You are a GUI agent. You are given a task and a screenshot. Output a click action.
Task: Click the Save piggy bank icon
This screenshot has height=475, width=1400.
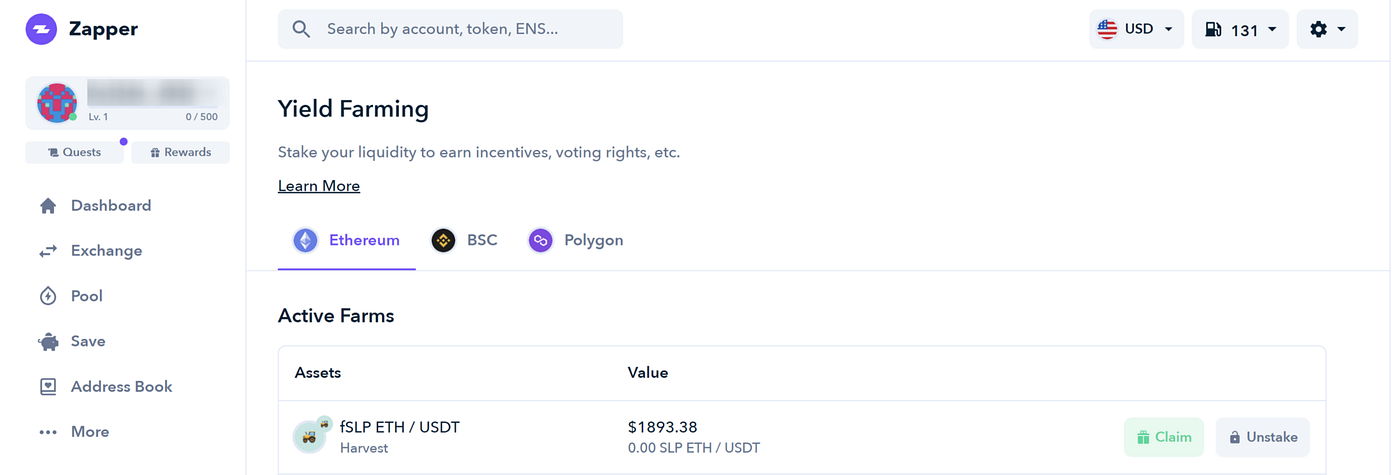(x=48, y=342)
